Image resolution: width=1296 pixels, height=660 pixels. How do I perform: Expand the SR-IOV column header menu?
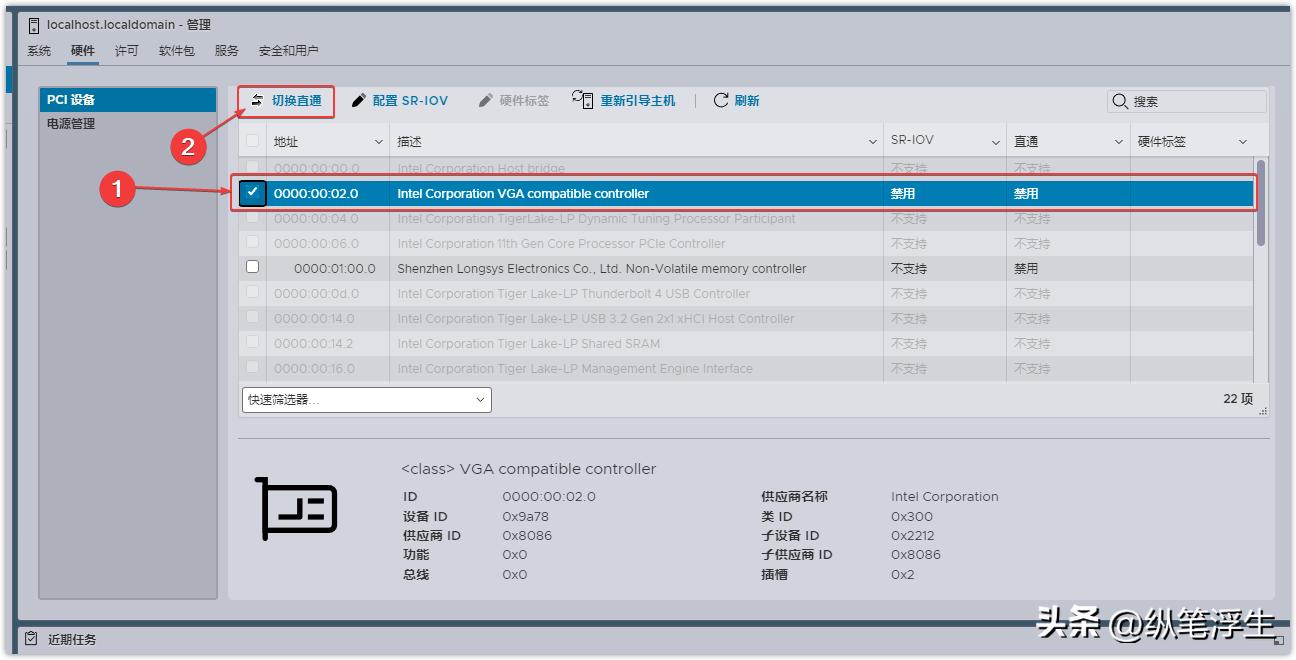click(x=996, y=139)
